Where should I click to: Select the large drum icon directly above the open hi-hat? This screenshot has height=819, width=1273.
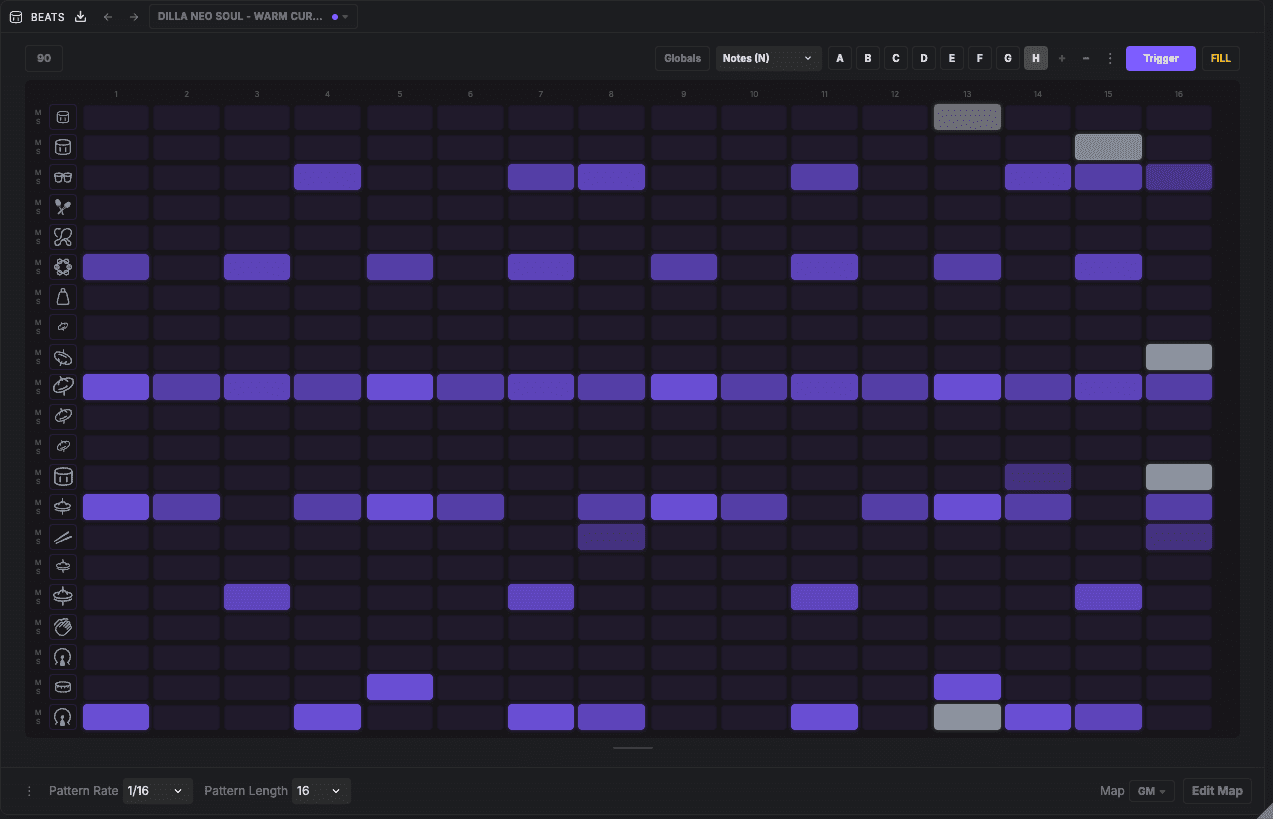click(x=63, y=477)
